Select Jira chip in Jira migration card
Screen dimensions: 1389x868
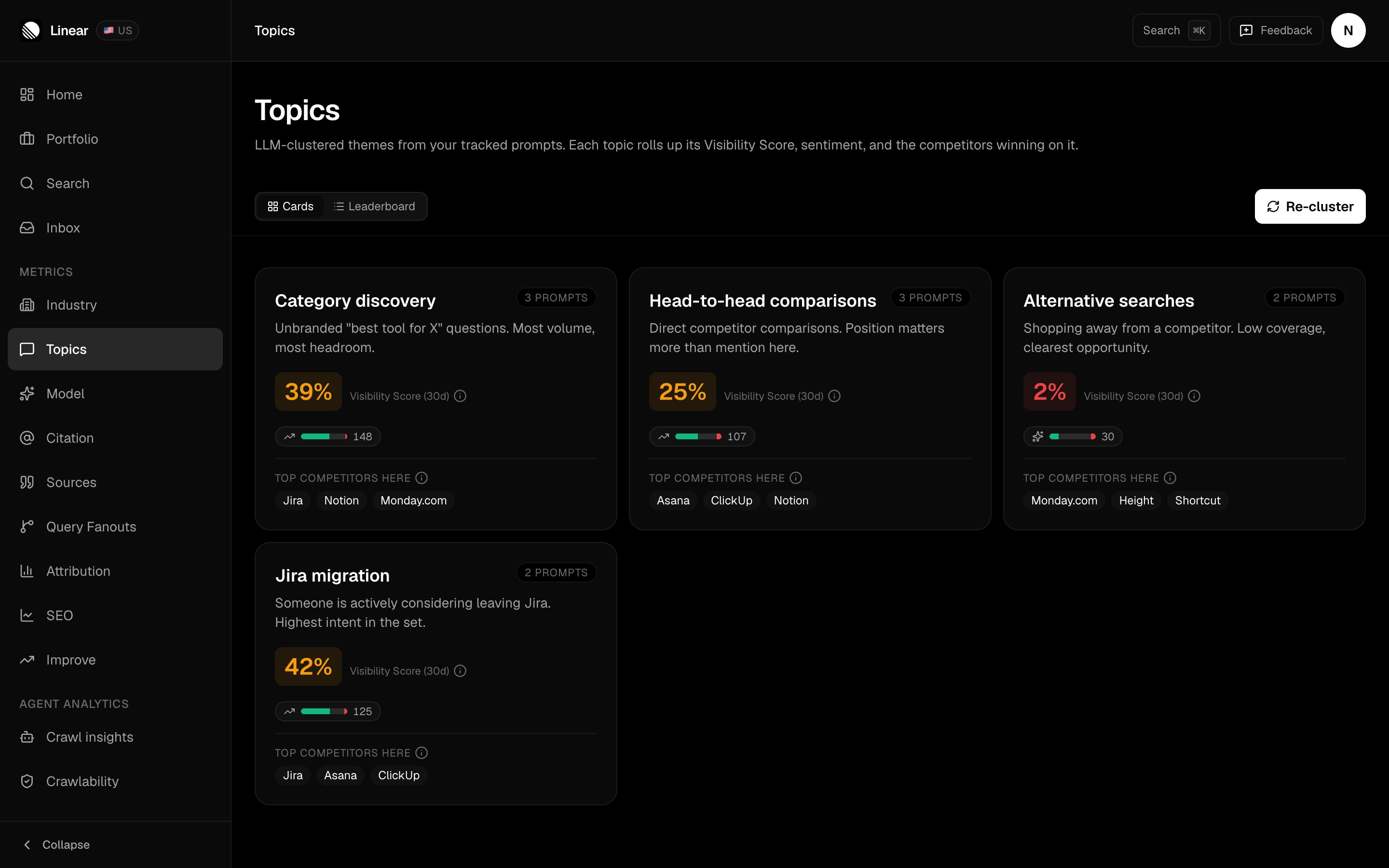point(293,775)
